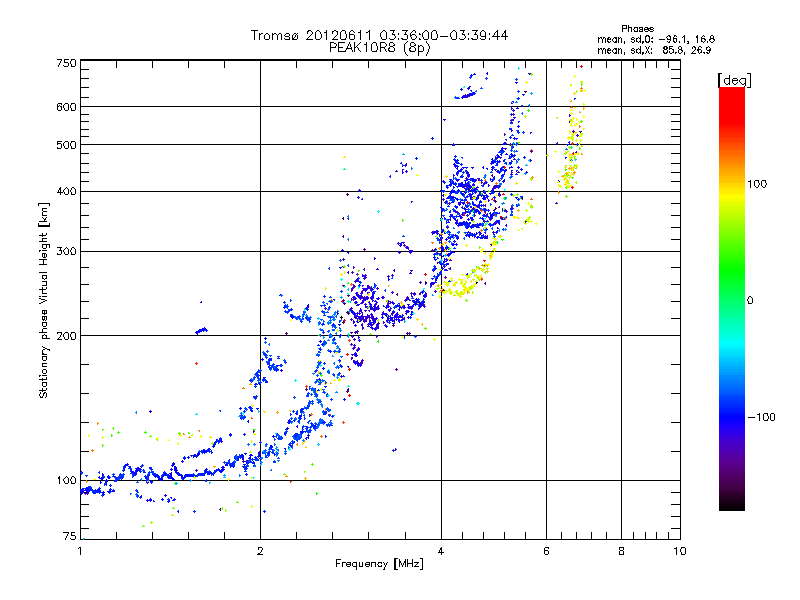Click the -100 label on colorbar

[x=761, y=417]
